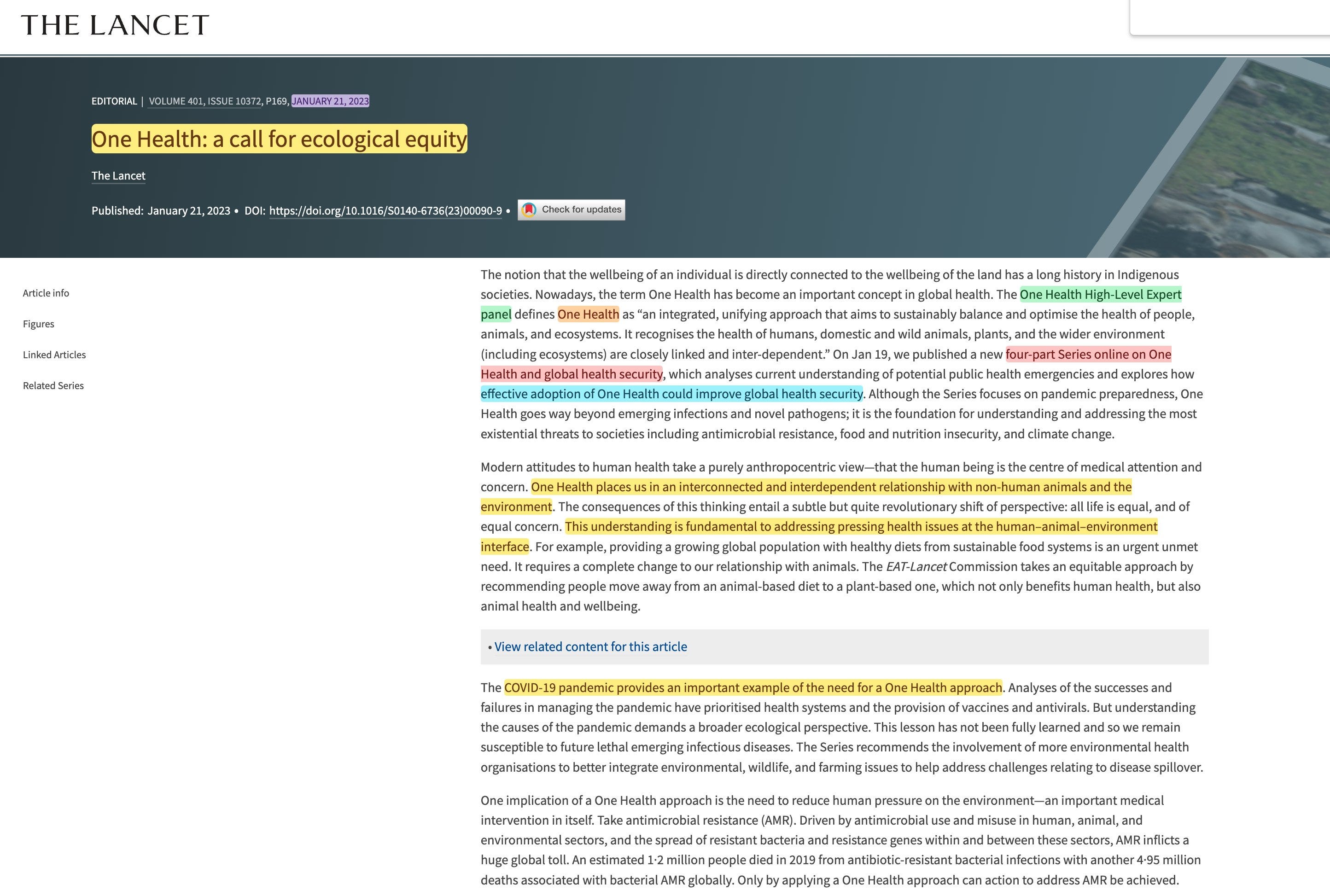1330x896 pixels.
Task: Open The Lancet author link
Action: [x=118, y=175]
